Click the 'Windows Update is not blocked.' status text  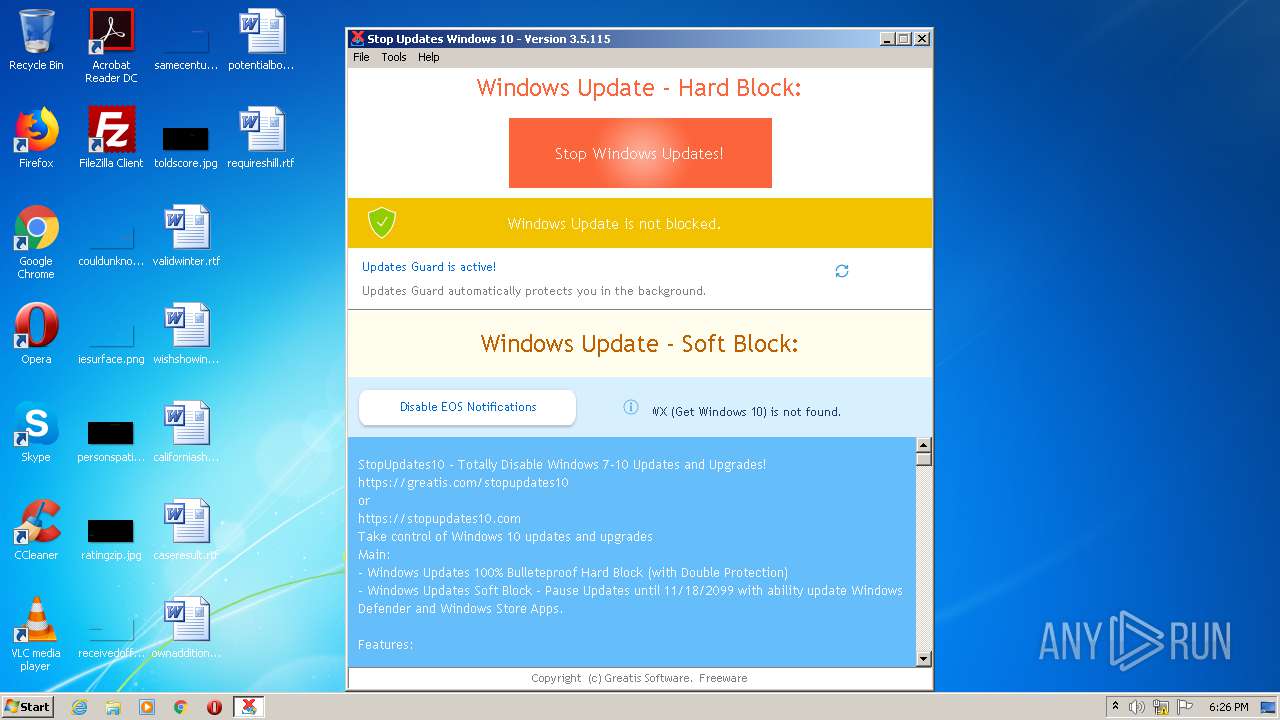click(x=614, y=223)
